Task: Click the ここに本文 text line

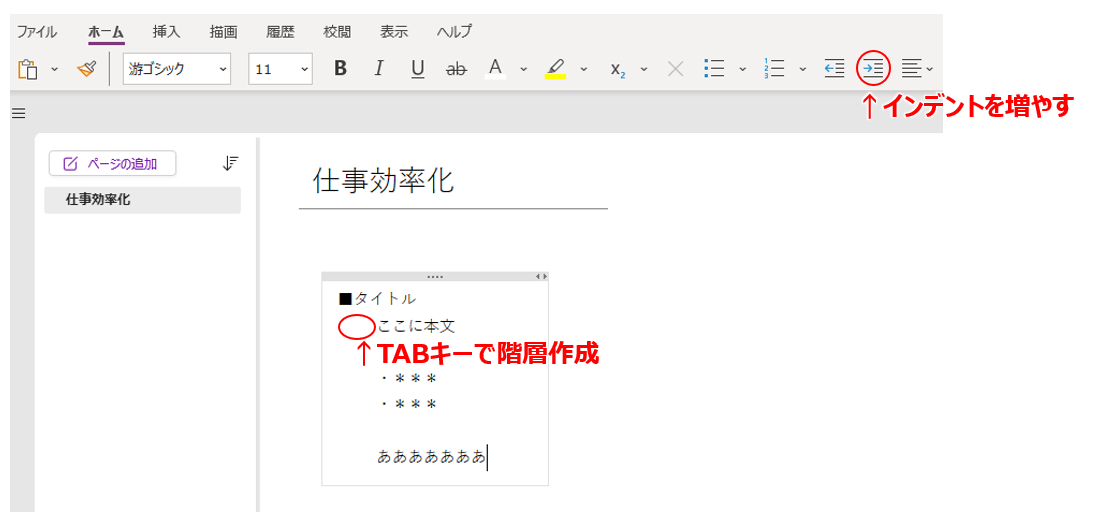Action: click(x=416, y=326)
